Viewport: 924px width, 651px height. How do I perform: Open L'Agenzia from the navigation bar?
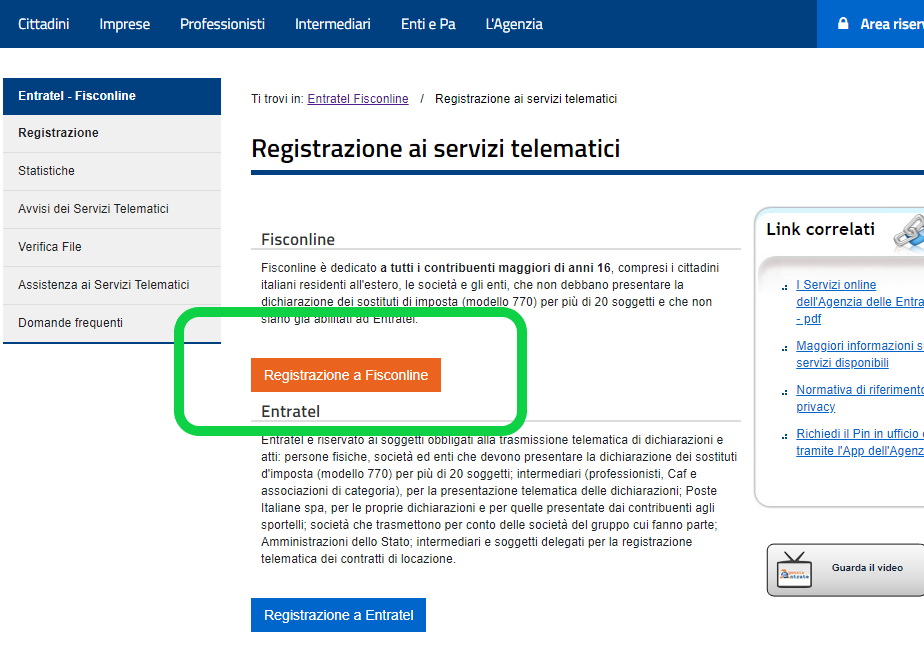click(514, 24)
